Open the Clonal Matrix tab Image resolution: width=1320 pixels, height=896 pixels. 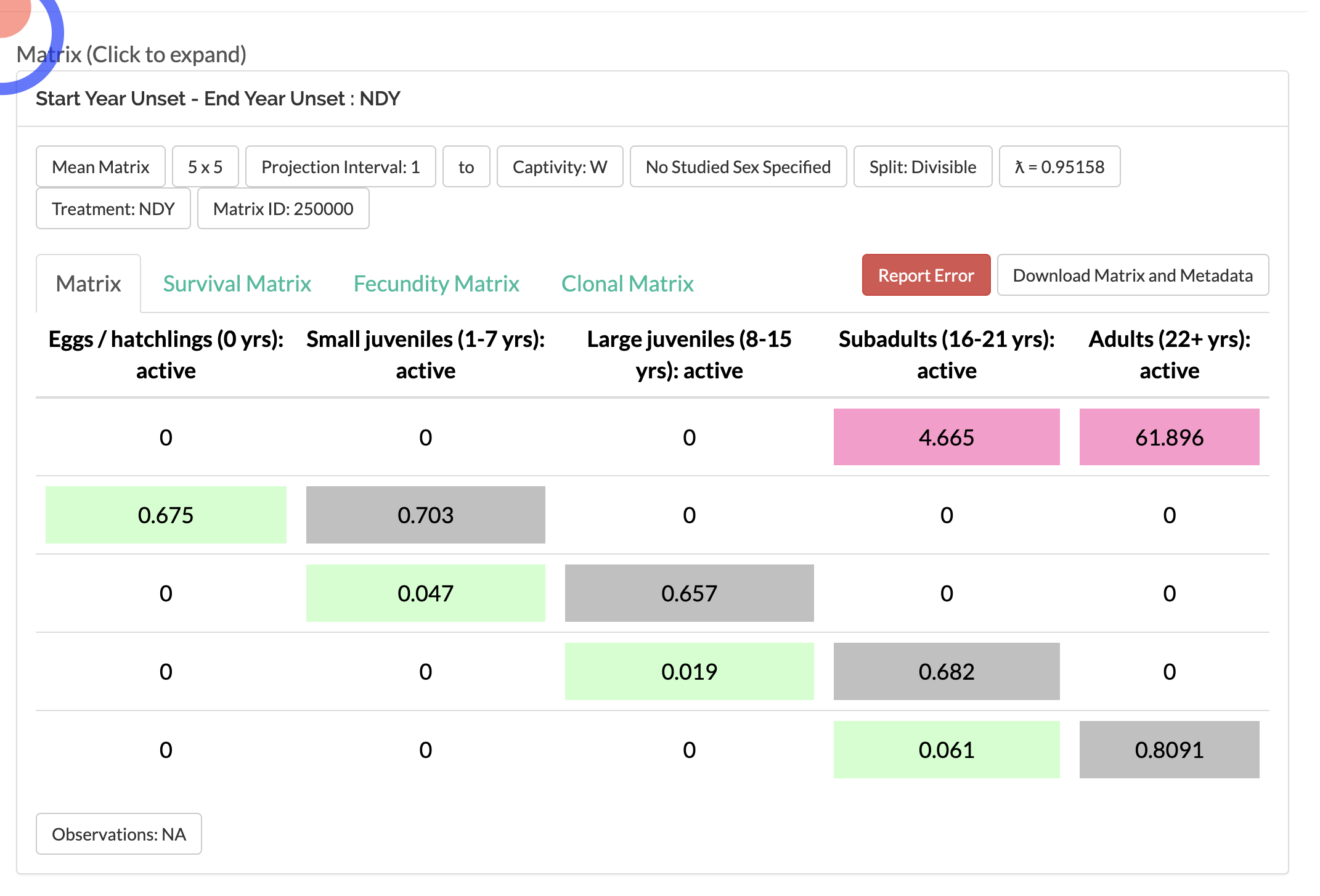(627, 283)
